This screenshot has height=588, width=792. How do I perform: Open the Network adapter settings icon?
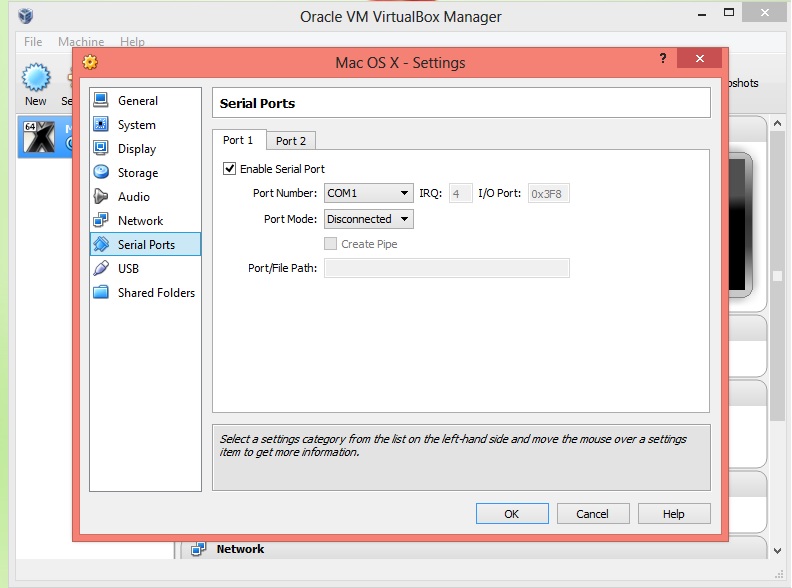tap(101, 221)
